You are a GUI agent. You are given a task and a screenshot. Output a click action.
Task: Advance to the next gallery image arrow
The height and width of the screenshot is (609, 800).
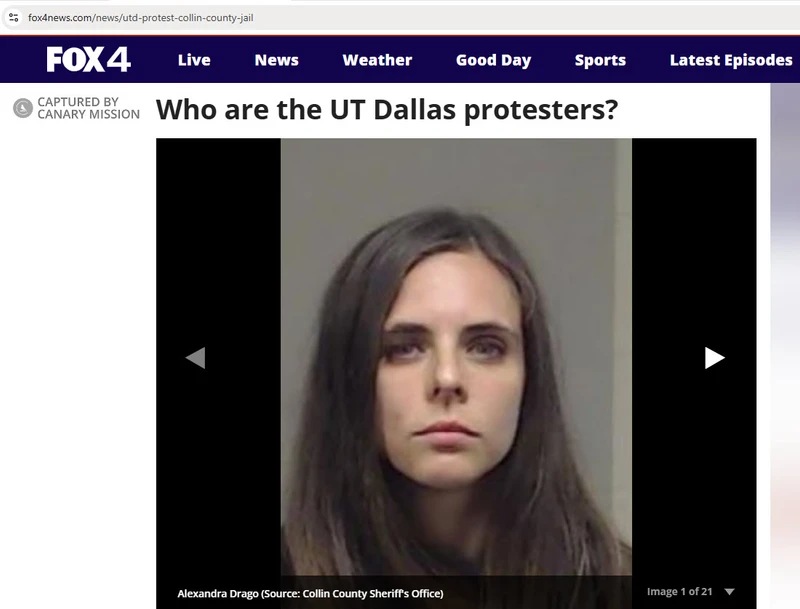714,358
